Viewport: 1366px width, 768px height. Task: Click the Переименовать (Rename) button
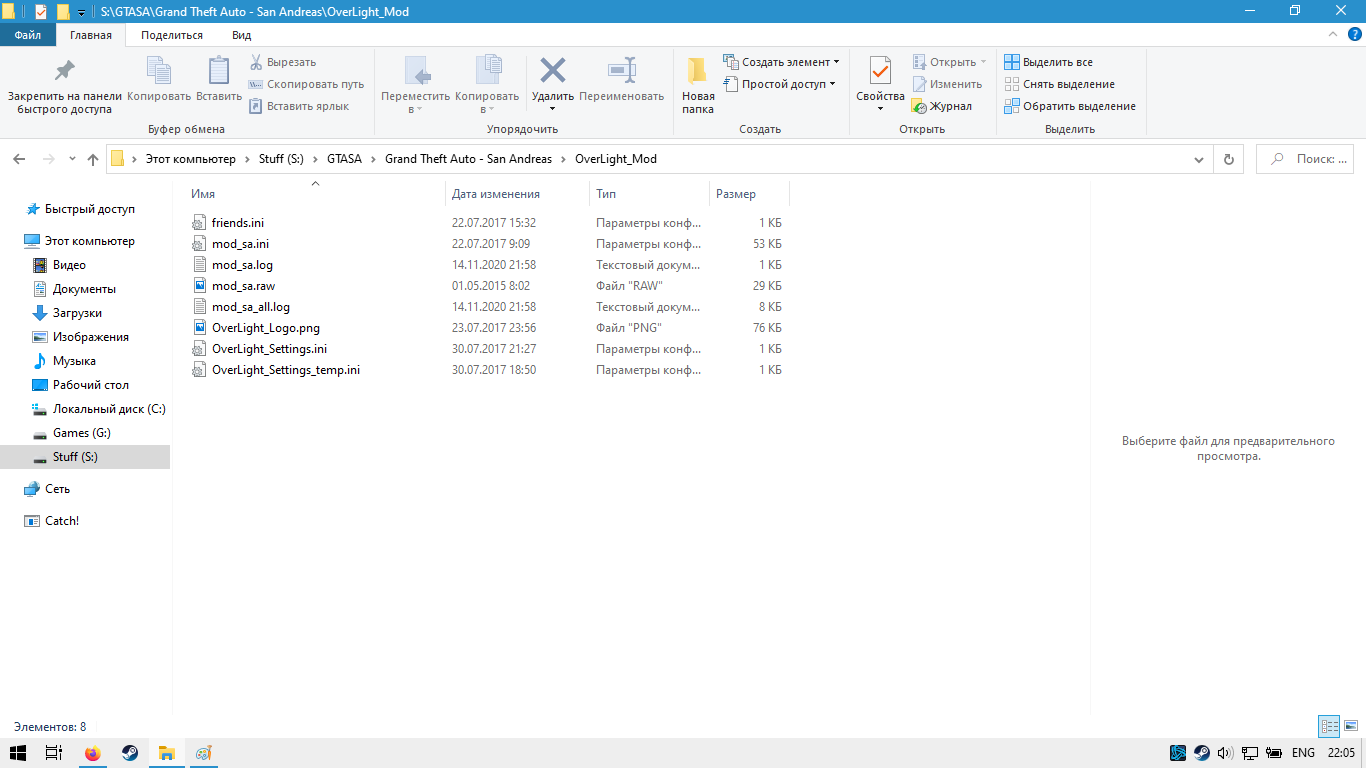[x=621, y=80]
